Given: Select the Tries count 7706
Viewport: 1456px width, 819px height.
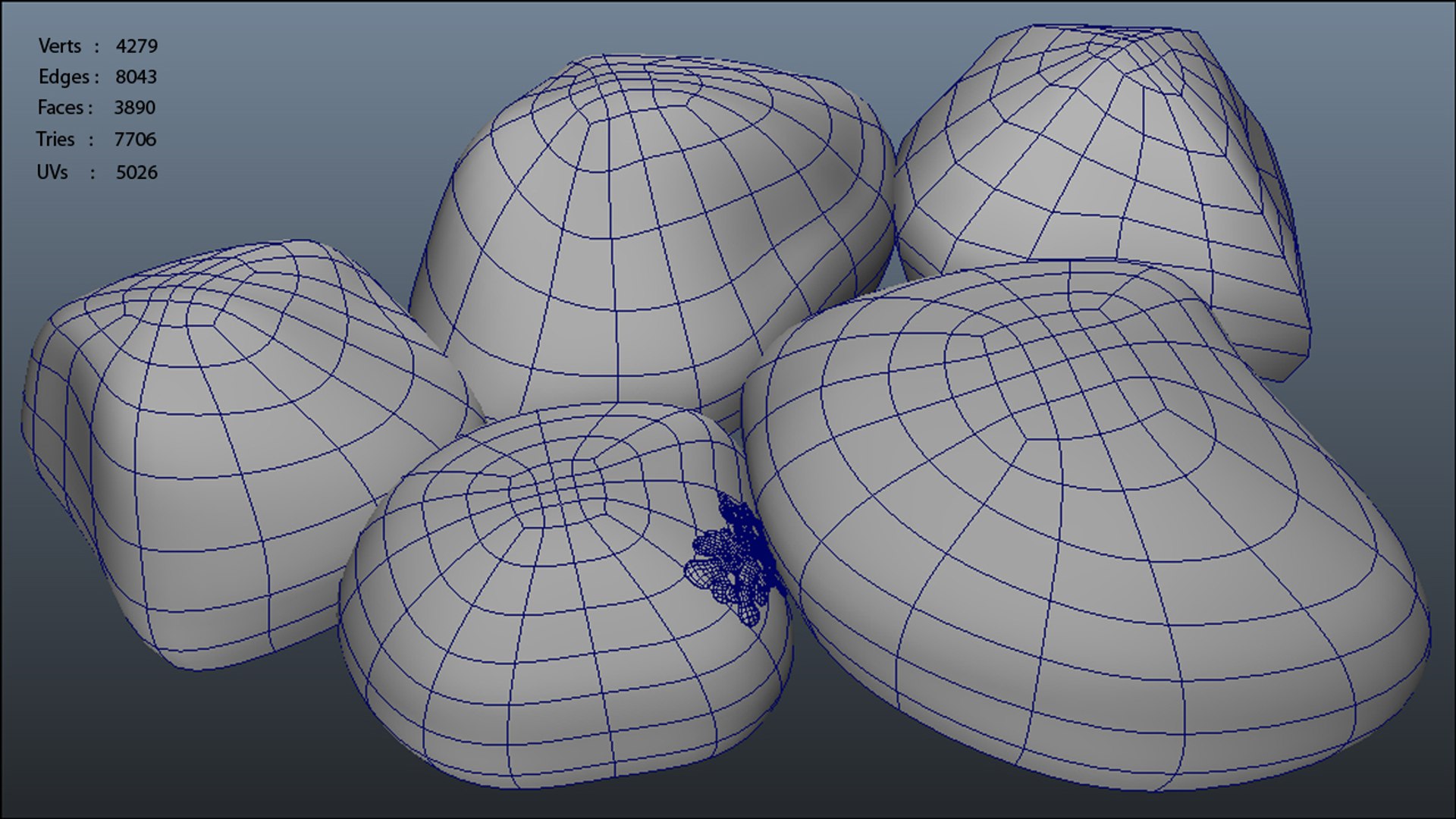Looking at the screenshot, I should (x=135, y=140).
